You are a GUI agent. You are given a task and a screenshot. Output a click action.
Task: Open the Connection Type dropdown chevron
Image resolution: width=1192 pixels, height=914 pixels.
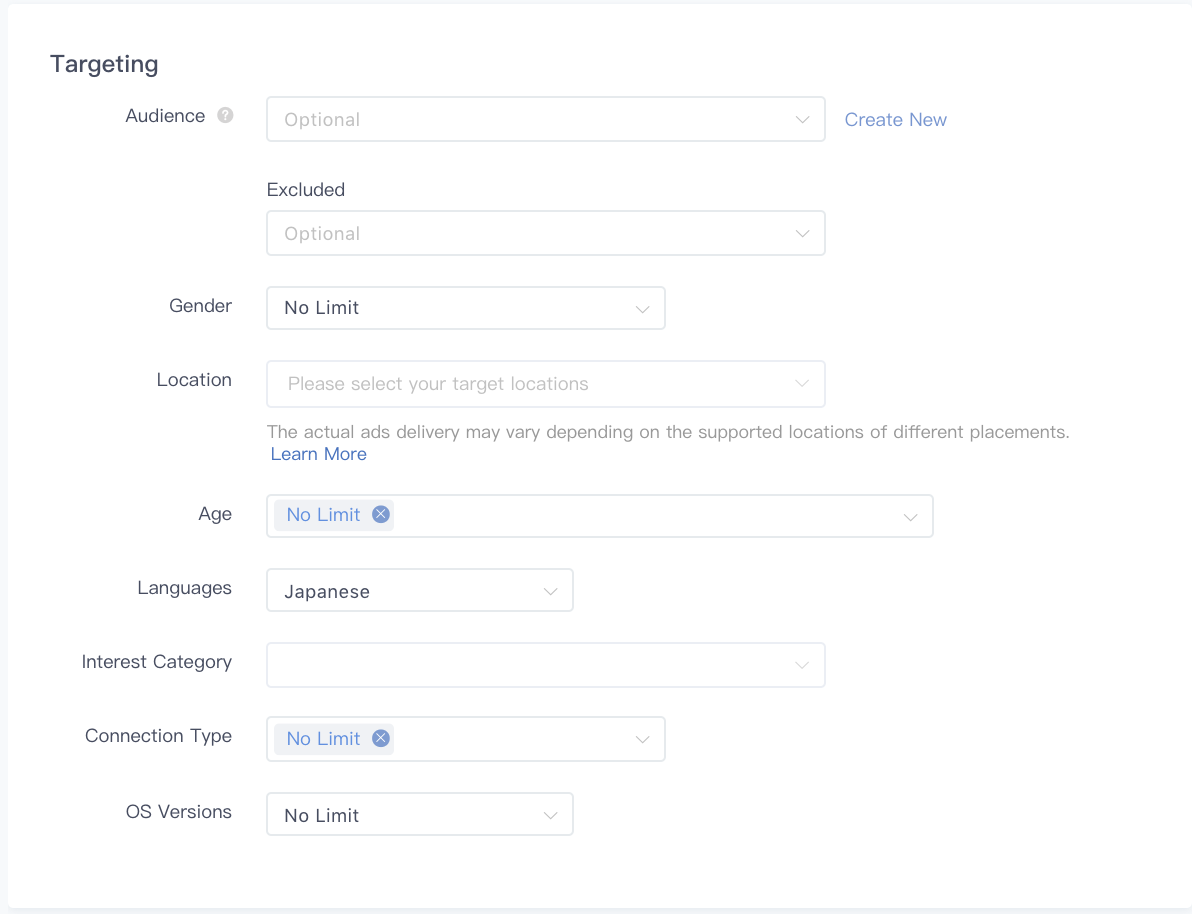(642, 740)
